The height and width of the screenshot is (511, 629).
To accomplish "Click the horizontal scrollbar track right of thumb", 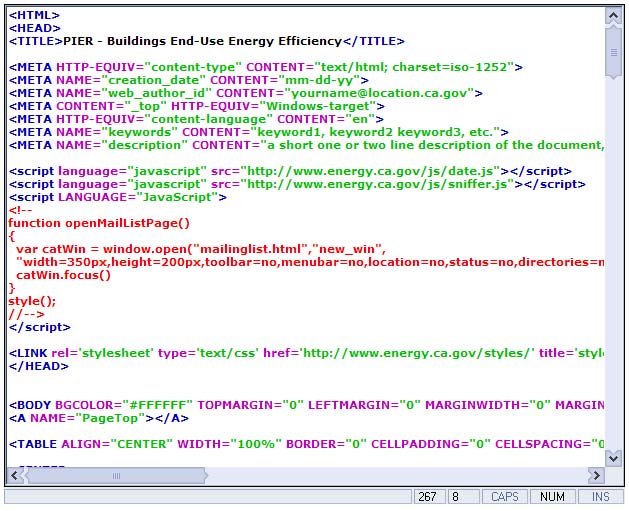I will pos(400,475).
